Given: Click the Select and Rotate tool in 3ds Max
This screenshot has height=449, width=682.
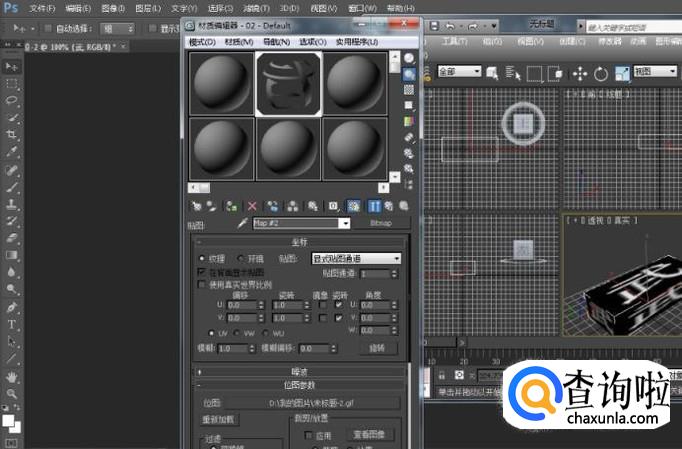Looking at the screenshot, I should pyautogui.click(x=601, y=72).
